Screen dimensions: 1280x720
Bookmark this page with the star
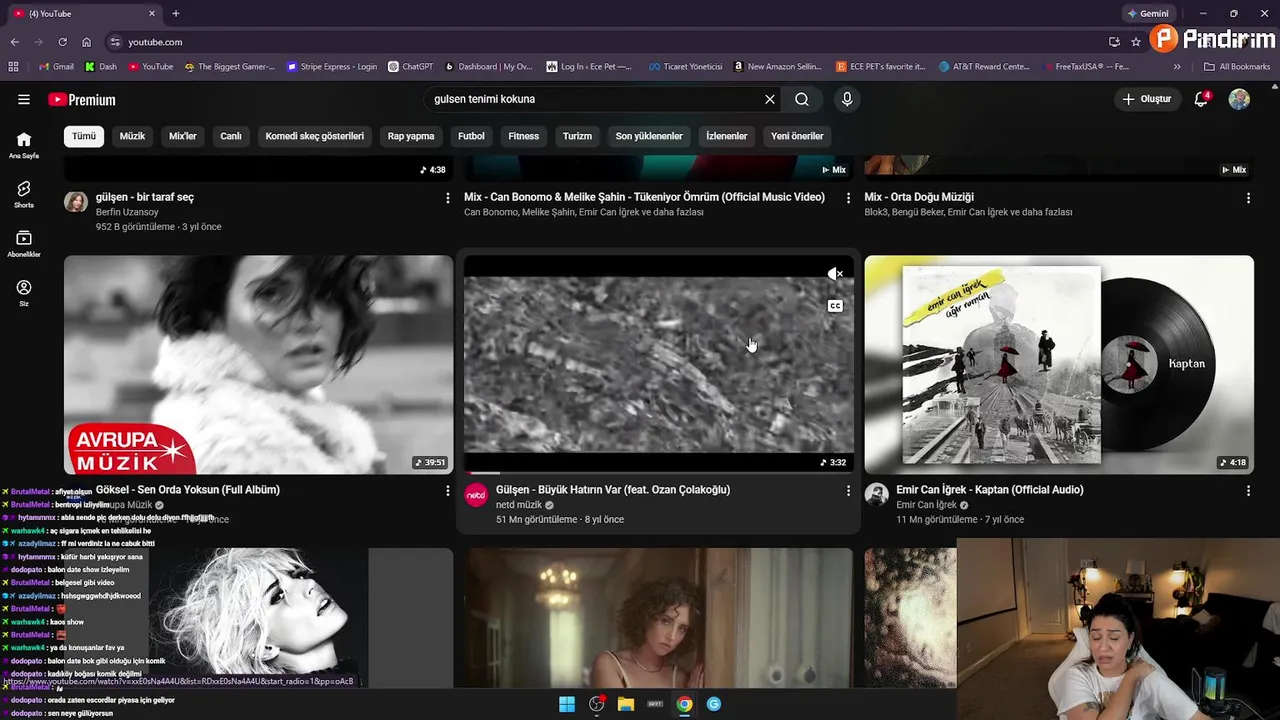click(1136, 42)
